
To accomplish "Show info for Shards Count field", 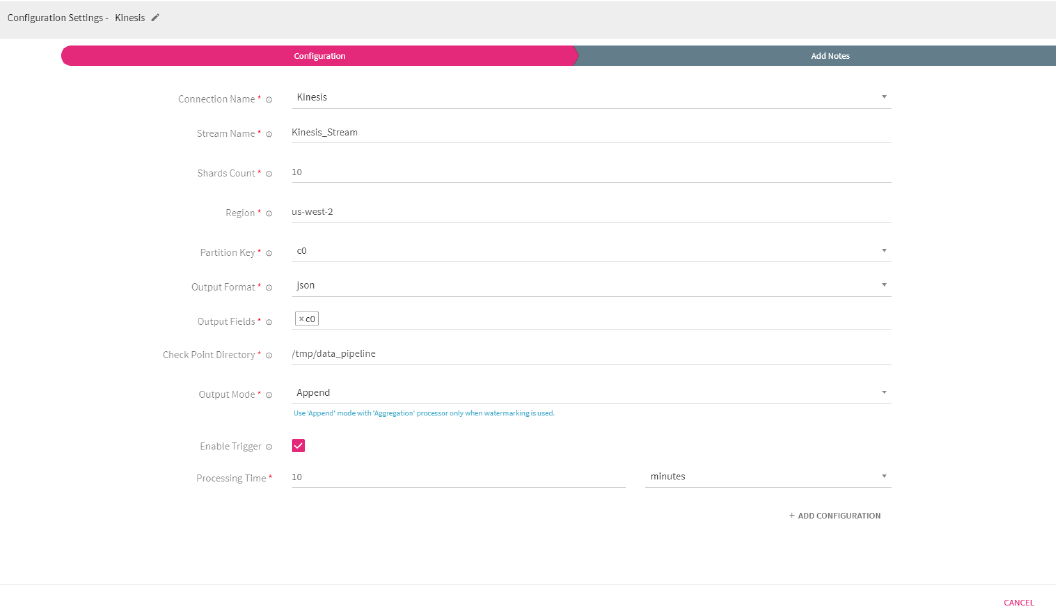I will click(269, 174).
